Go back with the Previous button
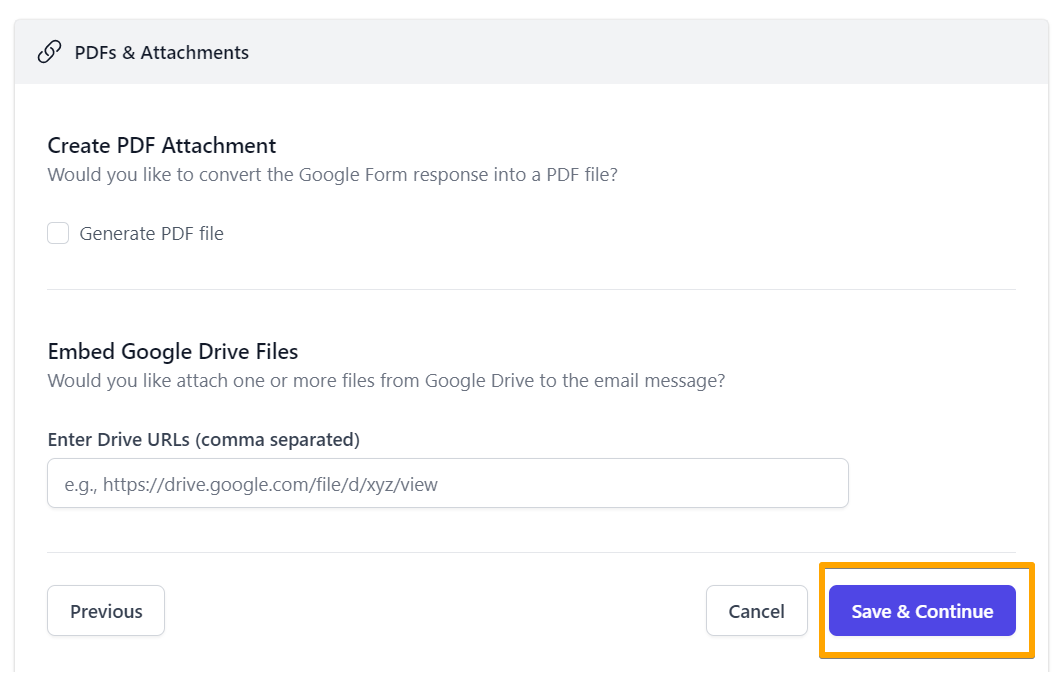Viewport: 1057px width, 673px height. click(x=106, y=611)
